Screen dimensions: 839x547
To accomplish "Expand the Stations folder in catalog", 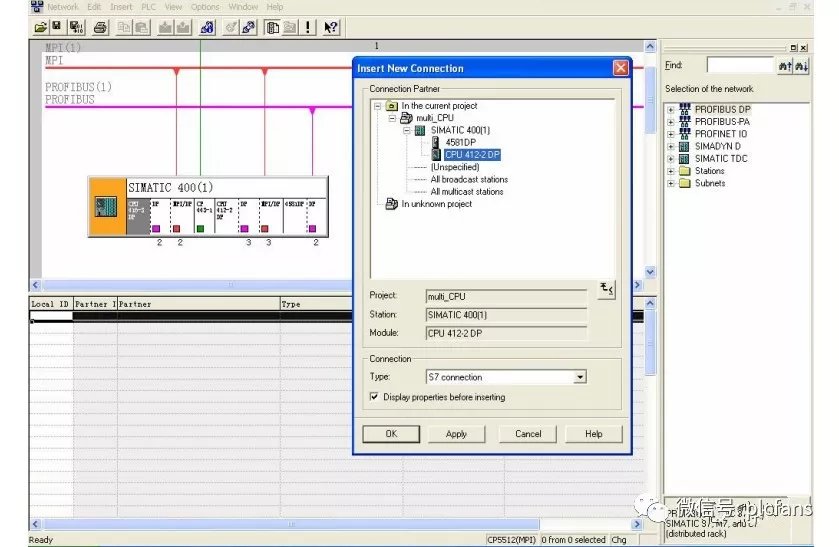I will (670, 171).
